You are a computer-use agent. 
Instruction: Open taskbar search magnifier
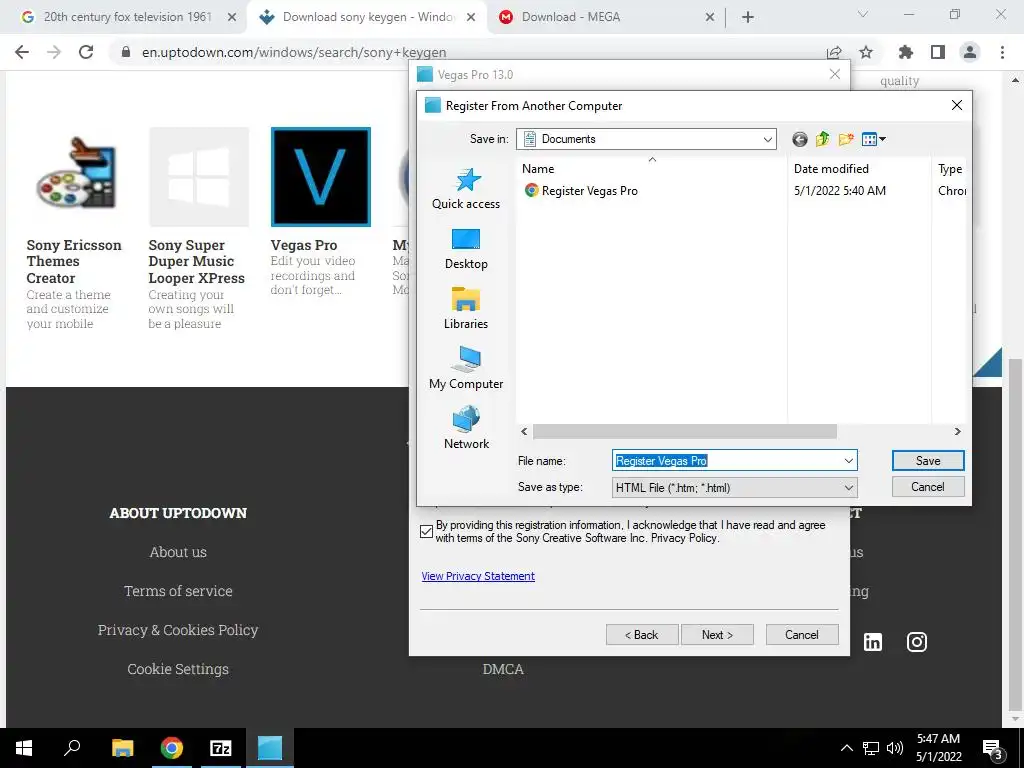coord(72,748)
